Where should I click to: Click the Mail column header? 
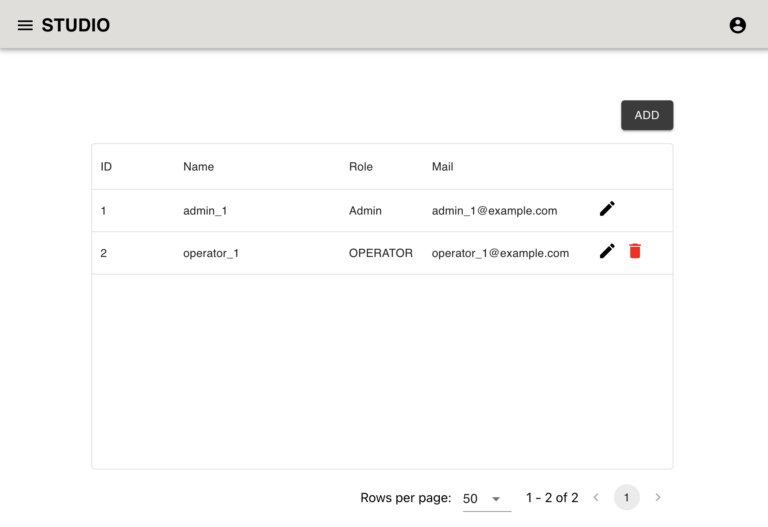(442, 167)
